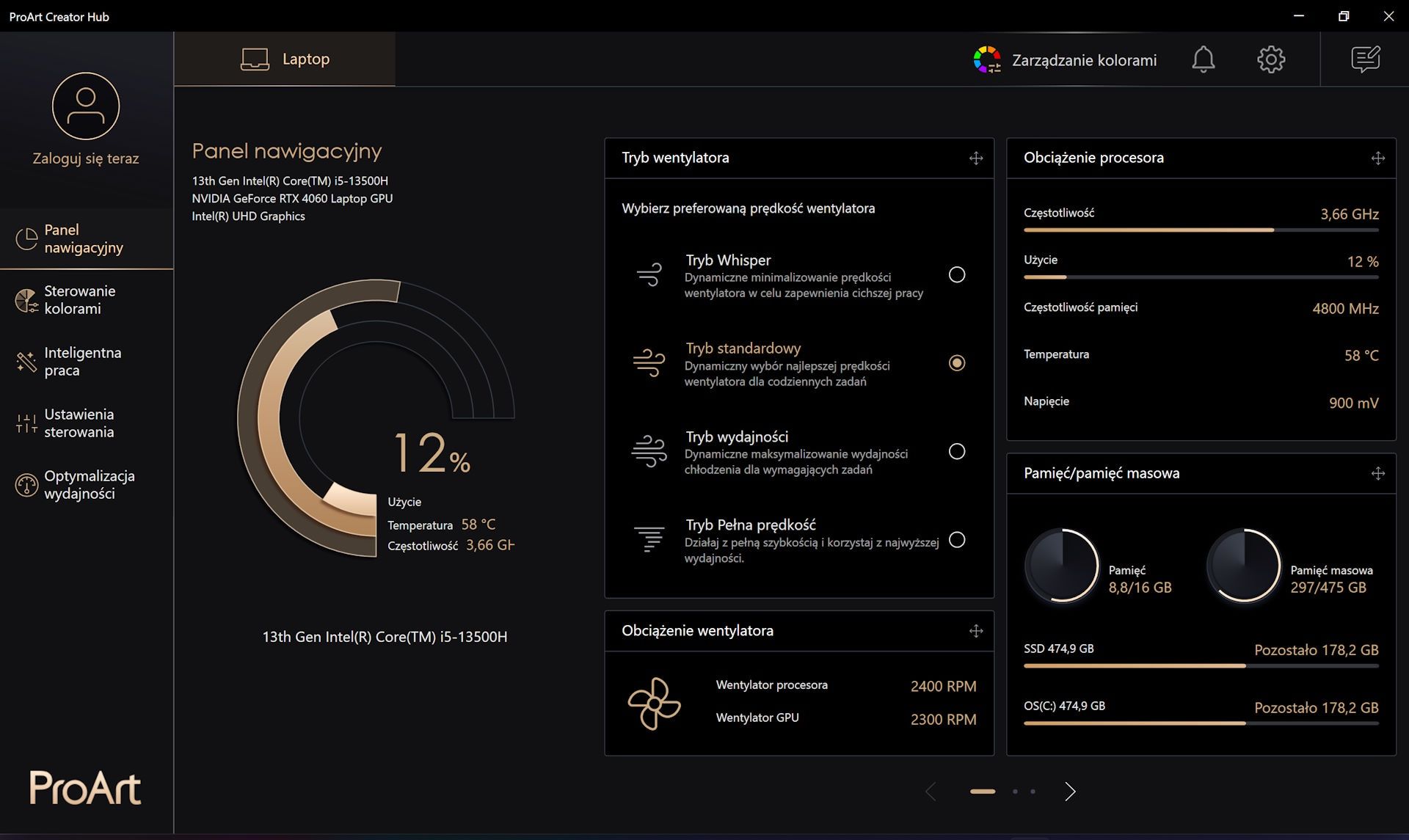Click the Tryb standardowy wind icon
Image resolution: width=1409 pixels, height=840 pixels.
(649, 362)
